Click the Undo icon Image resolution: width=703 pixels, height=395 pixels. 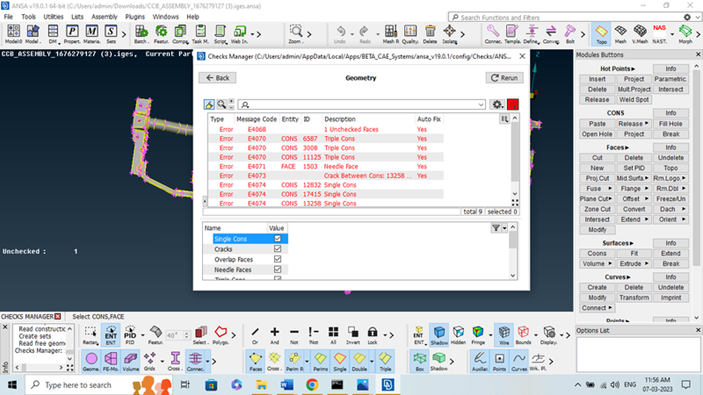tap(341, 34)
